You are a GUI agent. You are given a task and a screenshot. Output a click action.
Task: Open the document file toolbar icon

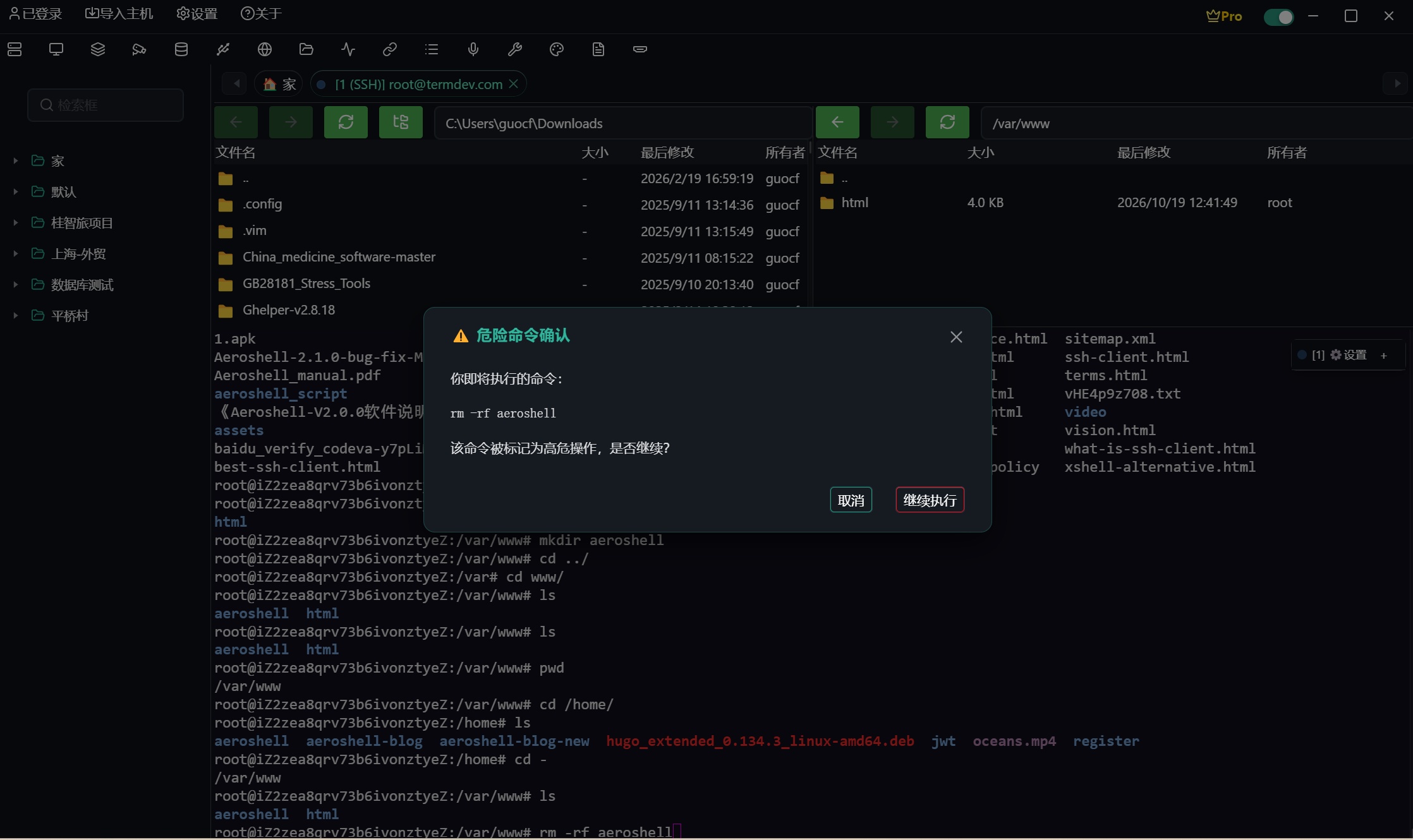click(598, 49)
